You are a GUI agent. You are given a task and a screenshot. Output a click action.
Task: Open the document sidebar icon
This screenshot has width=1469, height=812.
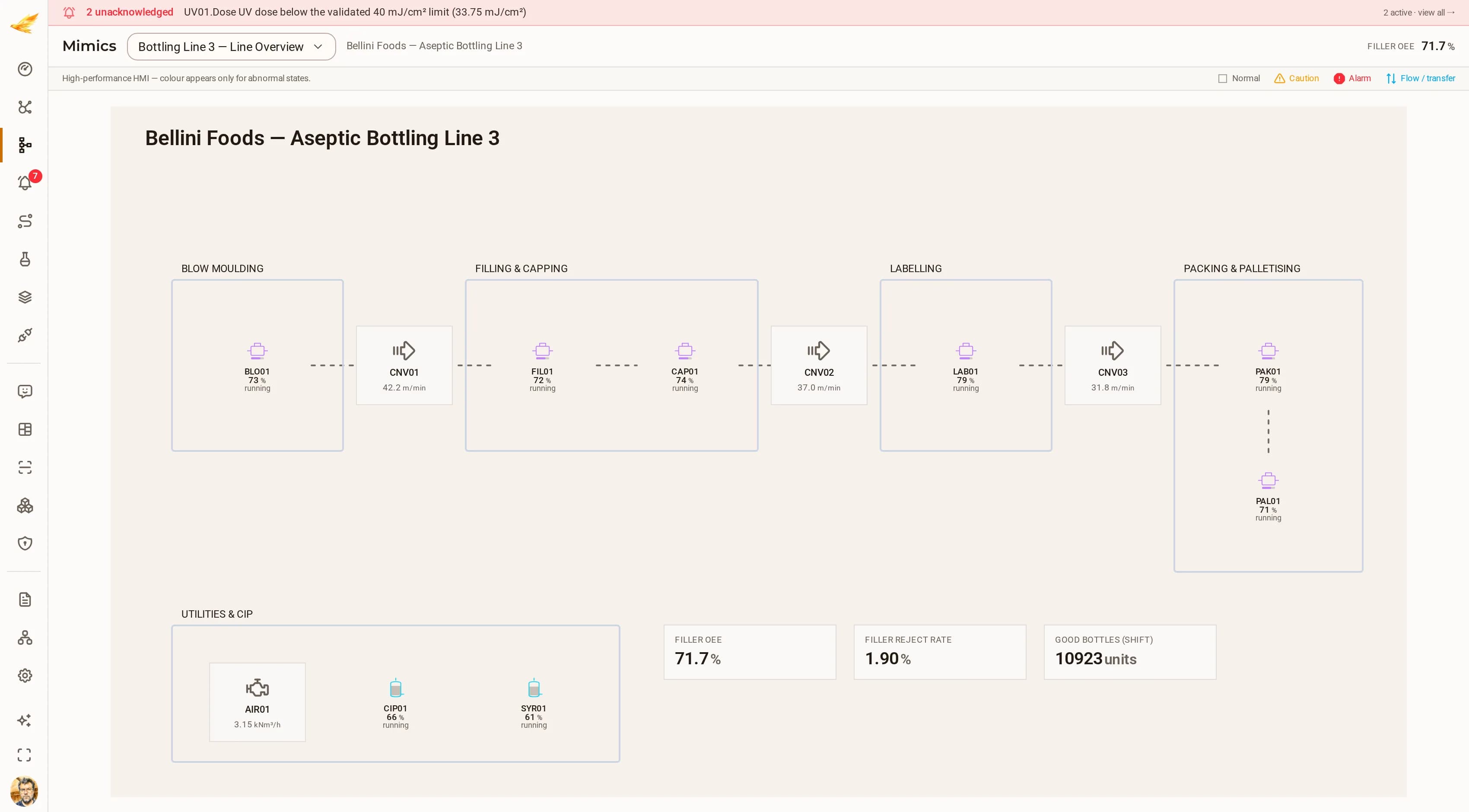pos(25,599)
